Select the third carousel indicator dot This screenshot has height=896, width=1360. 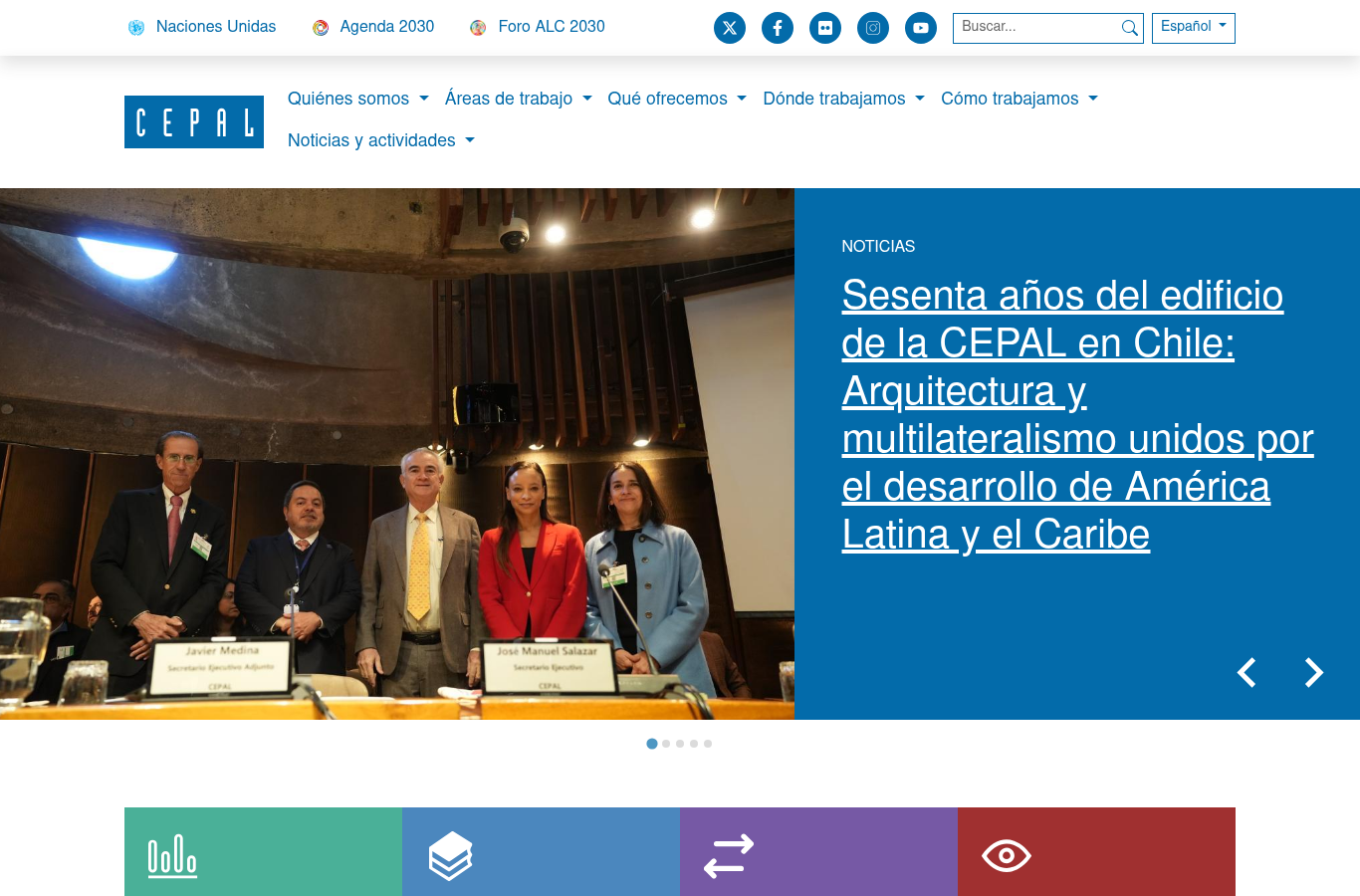coord(680,744)
